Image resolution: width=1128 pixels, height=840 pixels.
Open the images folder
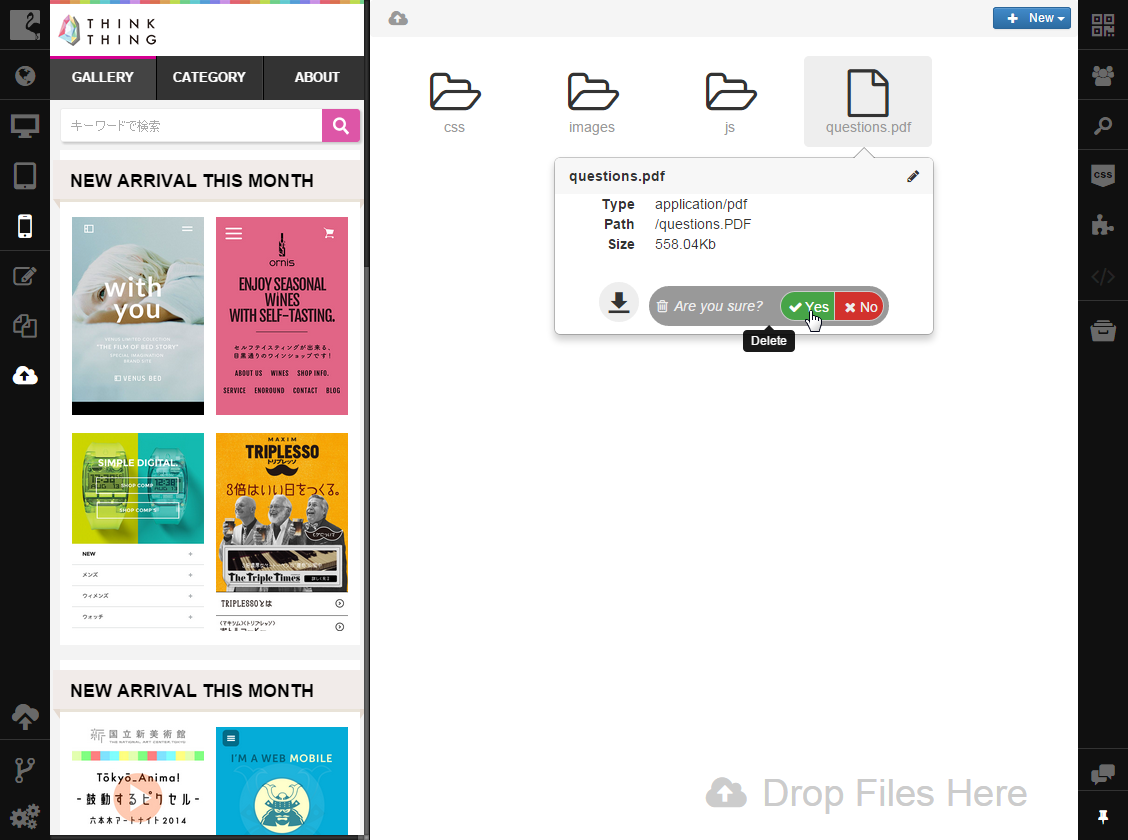pyautogui.click(x=592, y=102)
